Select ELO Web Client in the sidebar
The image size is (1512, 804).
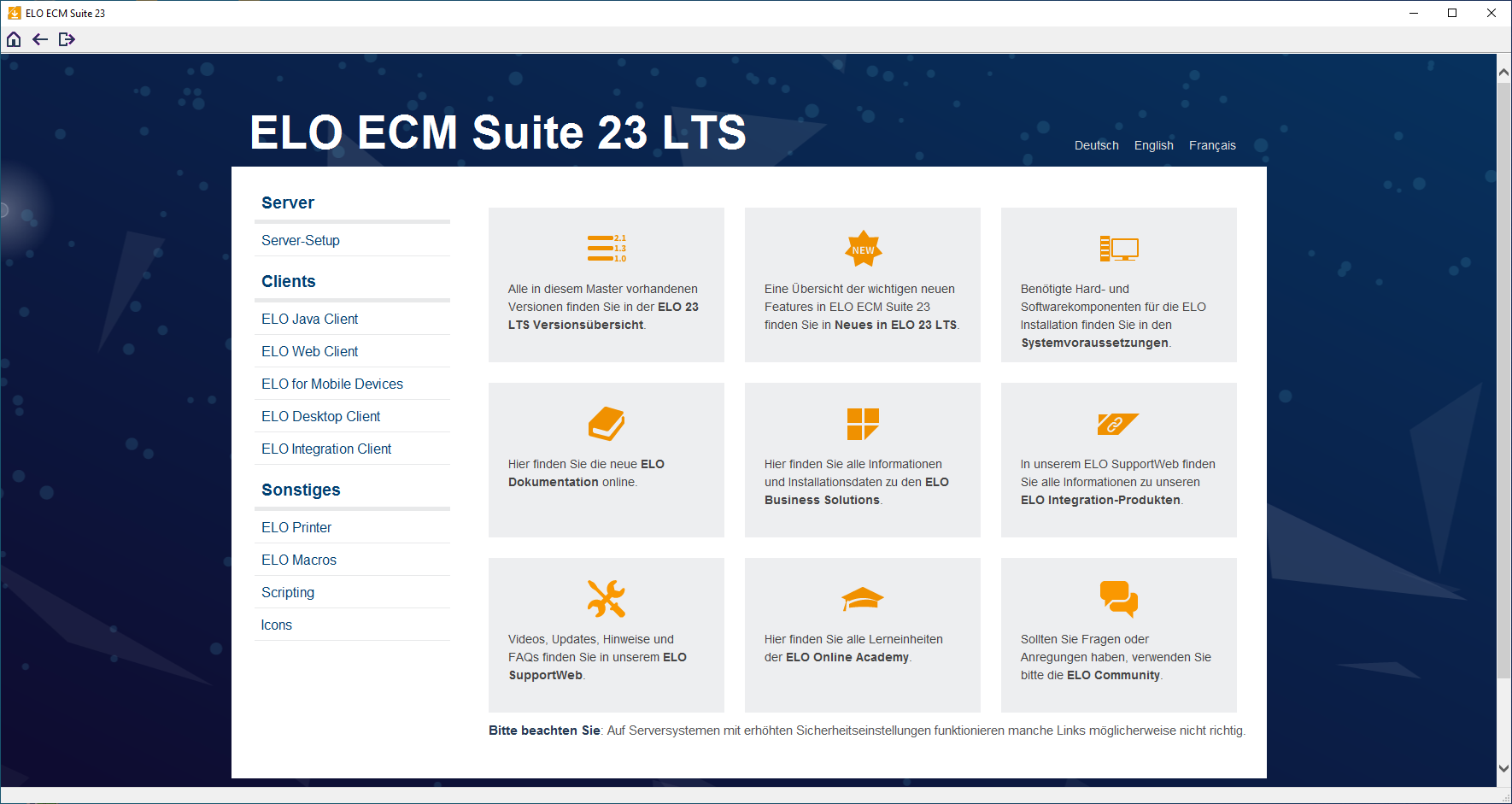[x=352, y=352]
